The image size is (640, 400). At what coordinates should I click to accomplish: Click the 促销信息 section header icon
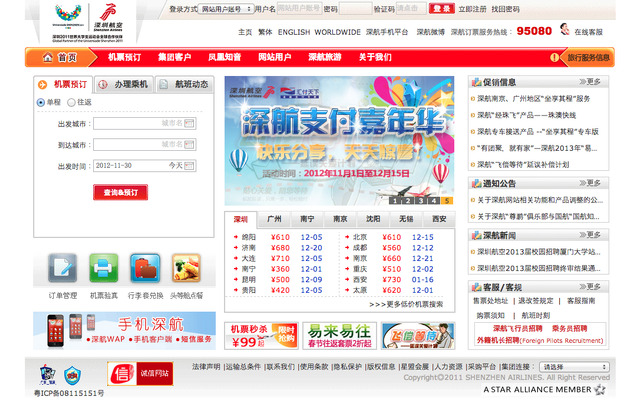[476, 82]
